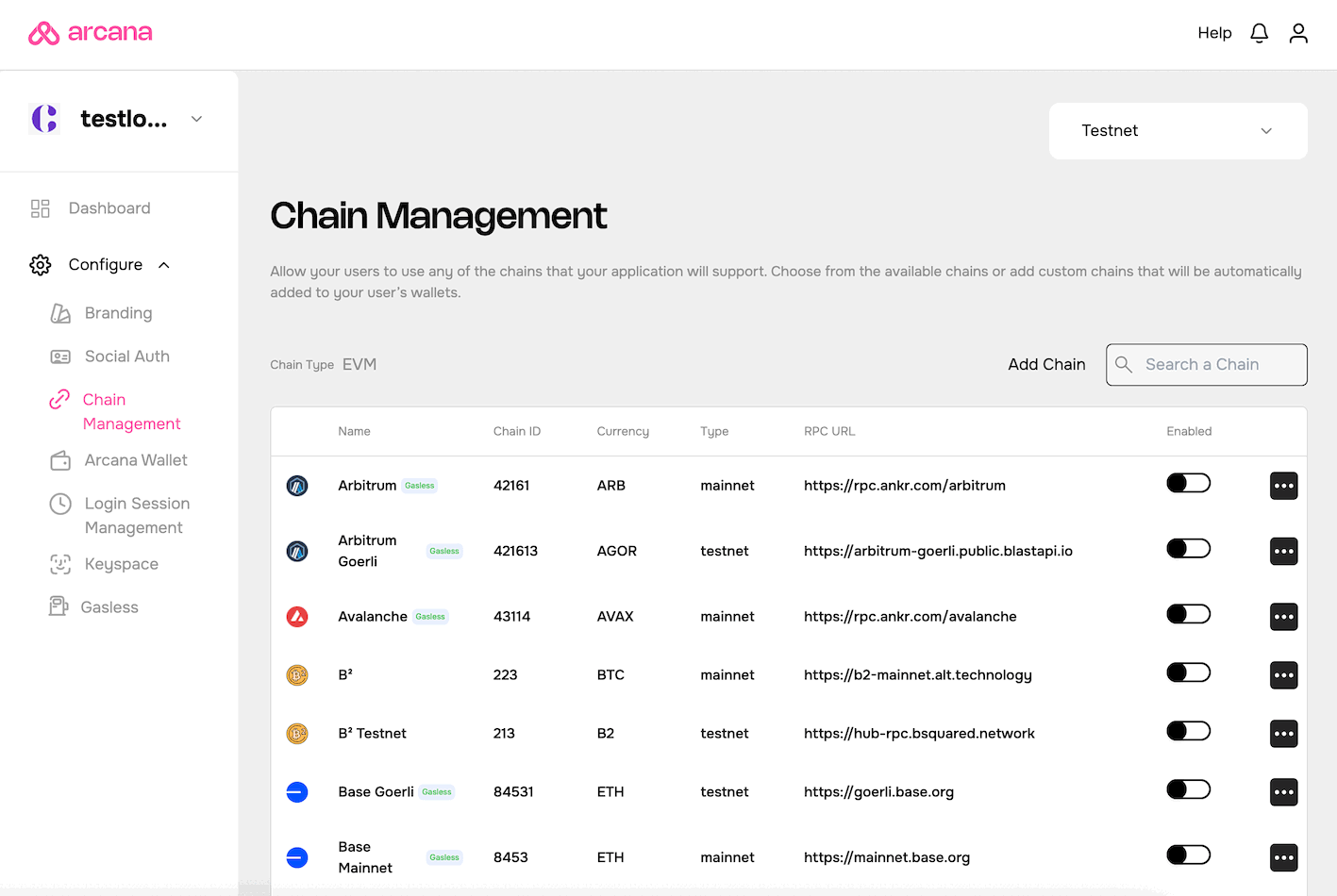Screen dimensions: 1337x896
Task: Click the Configure gear icon
Action: pos(41,265)
